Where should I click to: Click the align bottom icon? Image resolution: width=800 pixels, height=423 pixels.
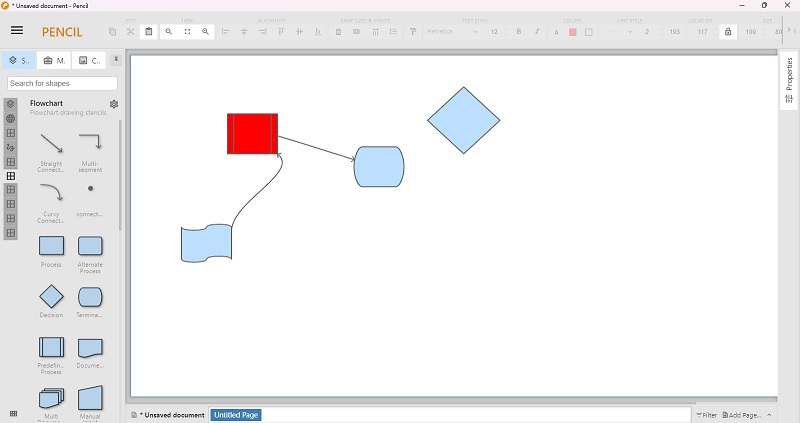pyautogui.click(x=318, y=32)
